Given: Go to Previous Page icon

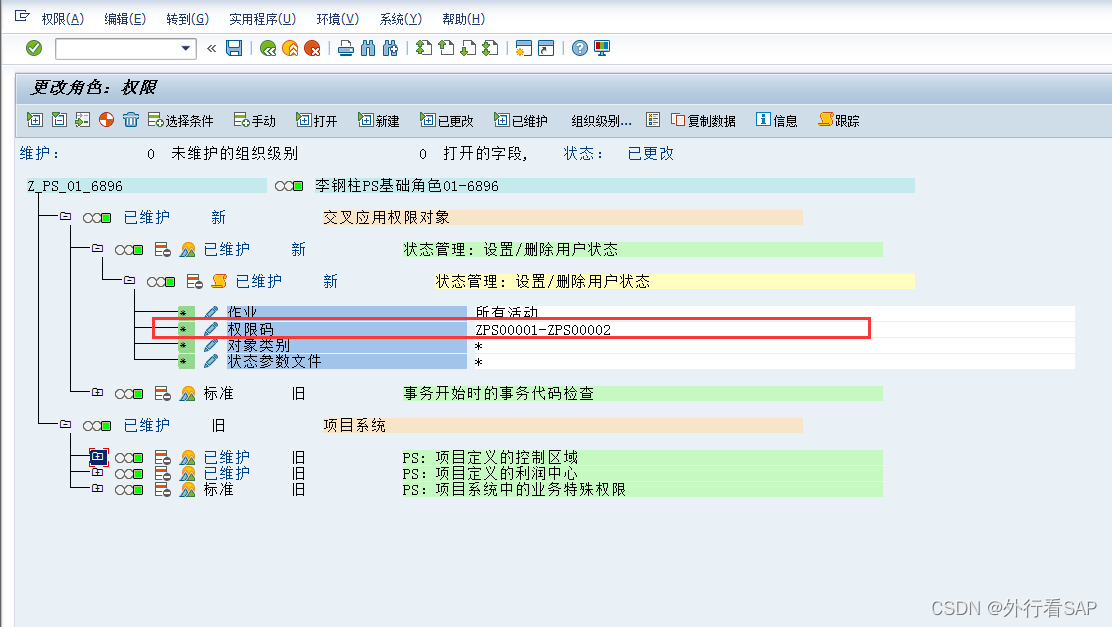Looking at the screenshot, I should coord(446,48).
